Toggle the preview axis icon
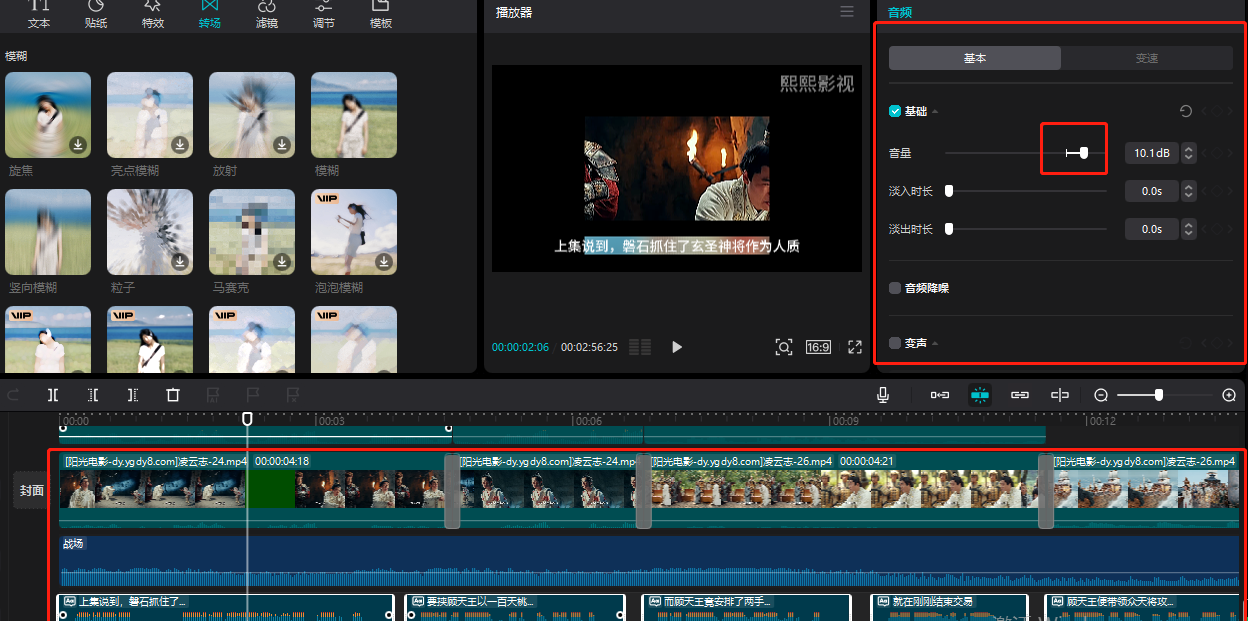The height and width of the screenshot is (621, 1248). tap(1060, 395)
